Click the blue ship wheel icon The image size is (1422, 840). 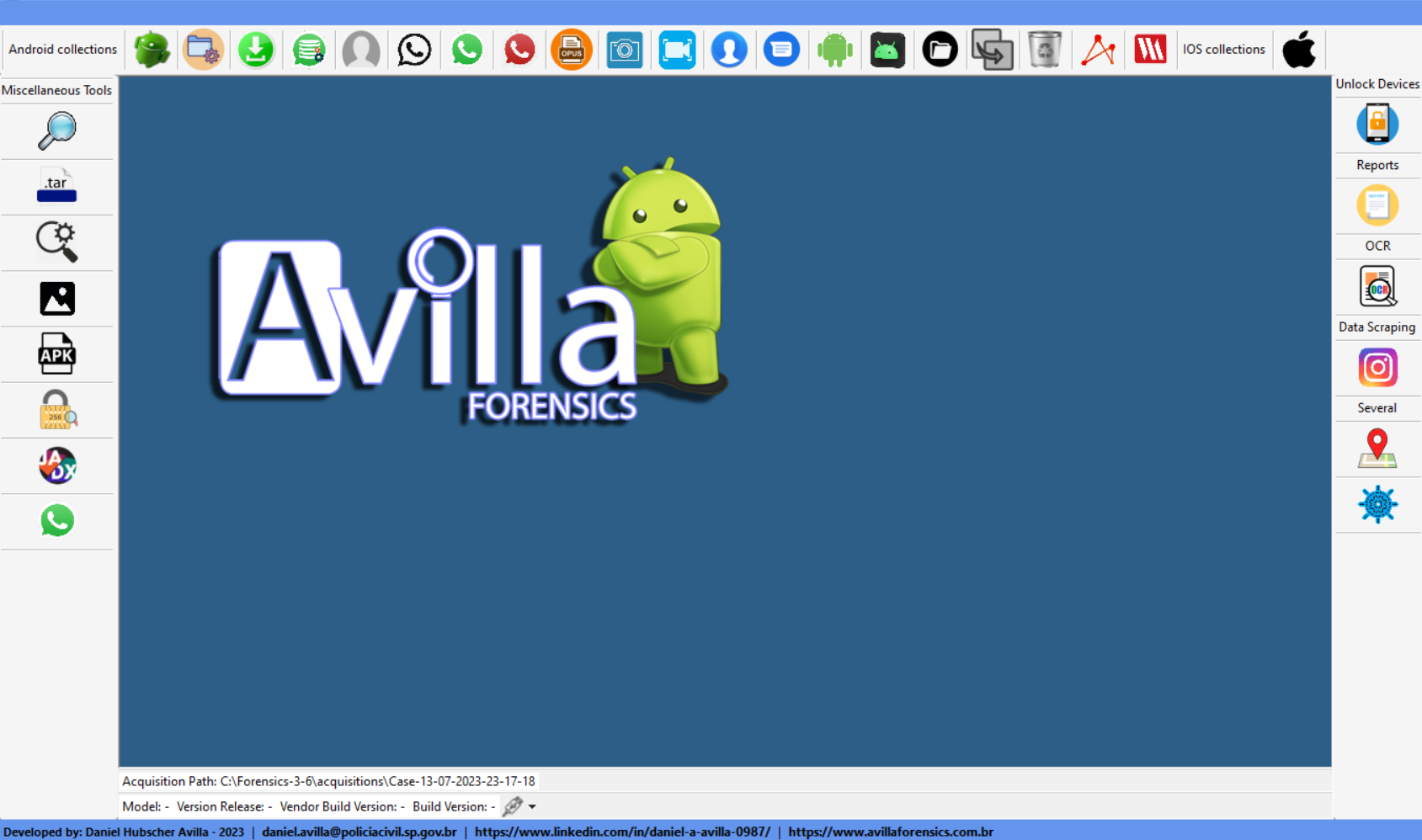click(1377, 504)
